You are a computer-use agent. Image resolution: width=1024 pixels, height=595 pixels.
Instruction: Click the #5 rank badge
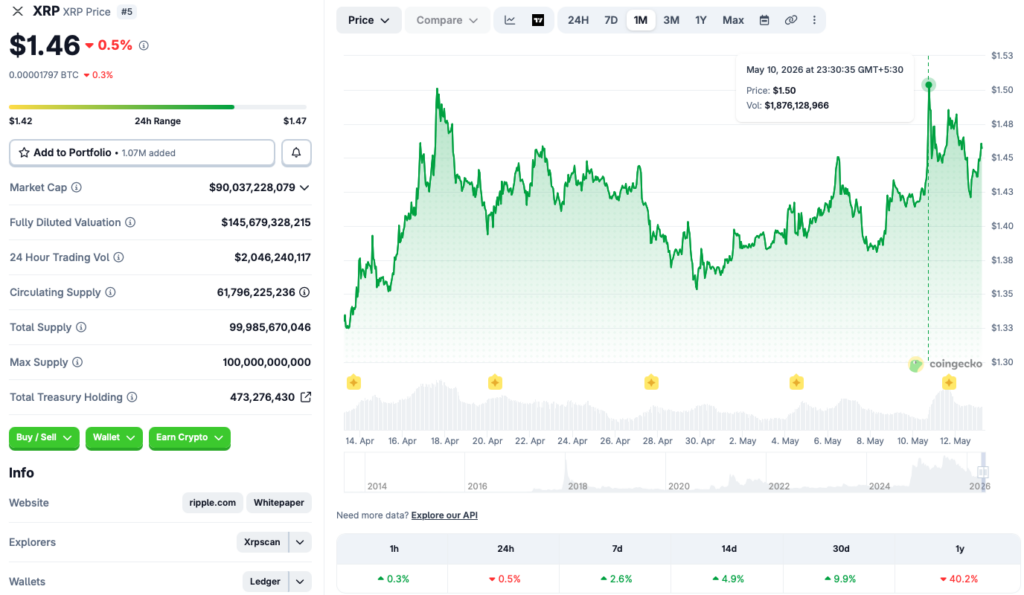(x=127, y=12)
